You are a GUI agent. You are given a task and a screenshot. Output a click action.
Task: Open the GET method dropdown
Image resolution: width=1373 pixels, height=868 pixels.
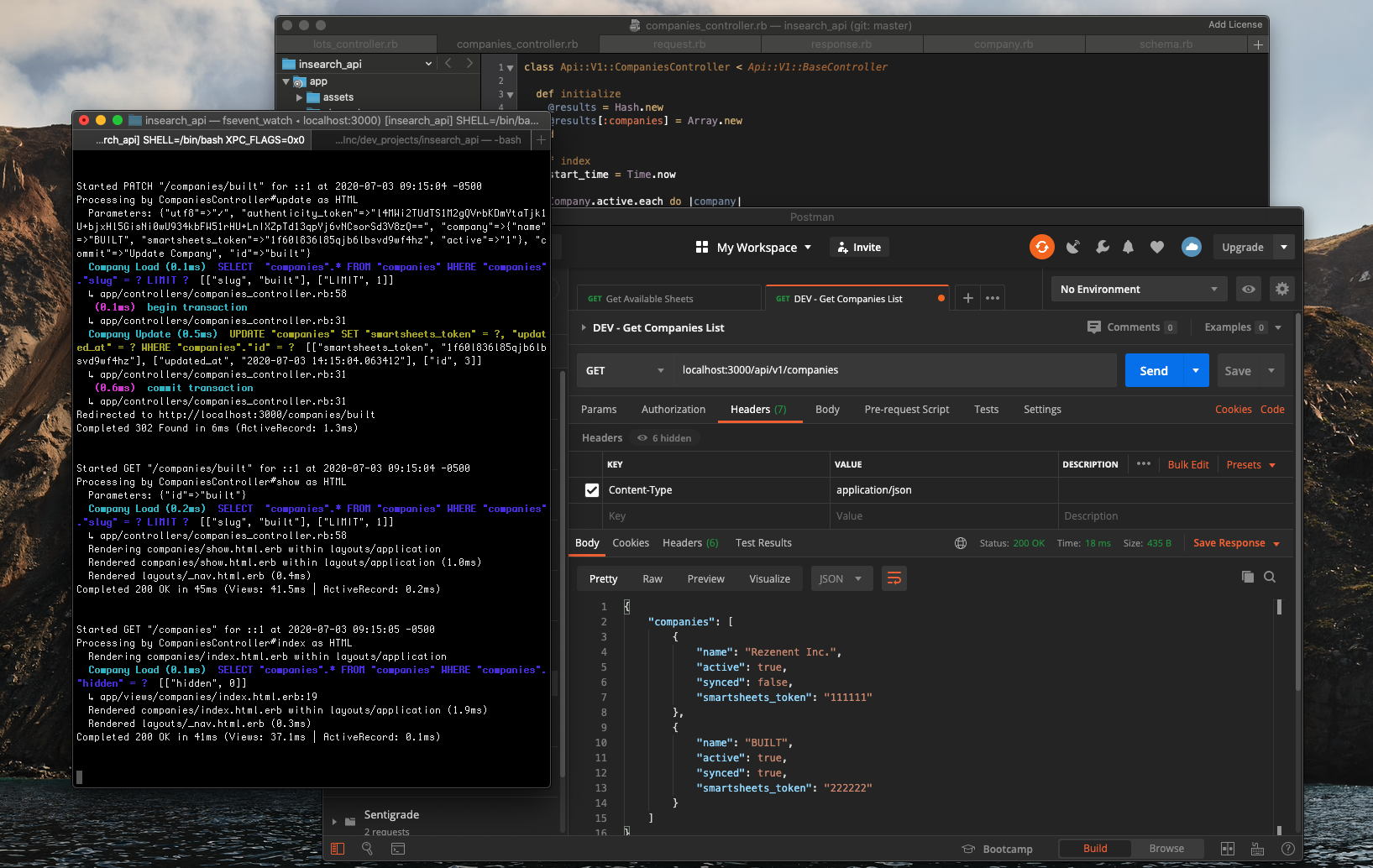point(625,370)
